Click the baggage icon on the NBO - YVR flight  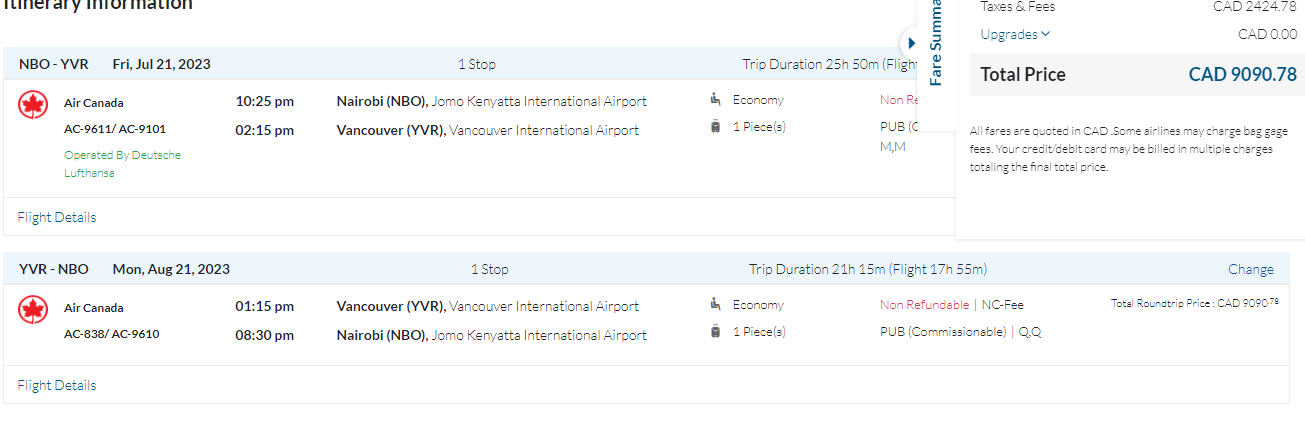[715, 127]
